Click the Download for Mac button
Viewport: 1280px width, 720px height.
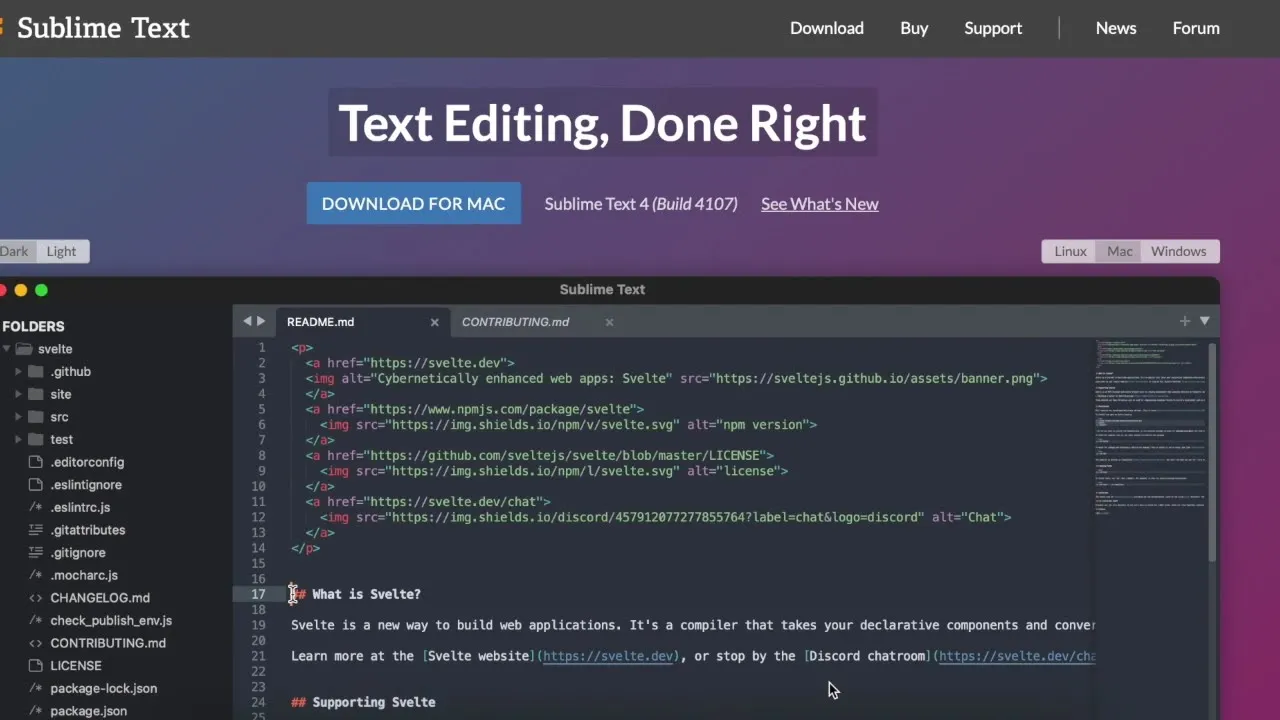coord(413,203)
